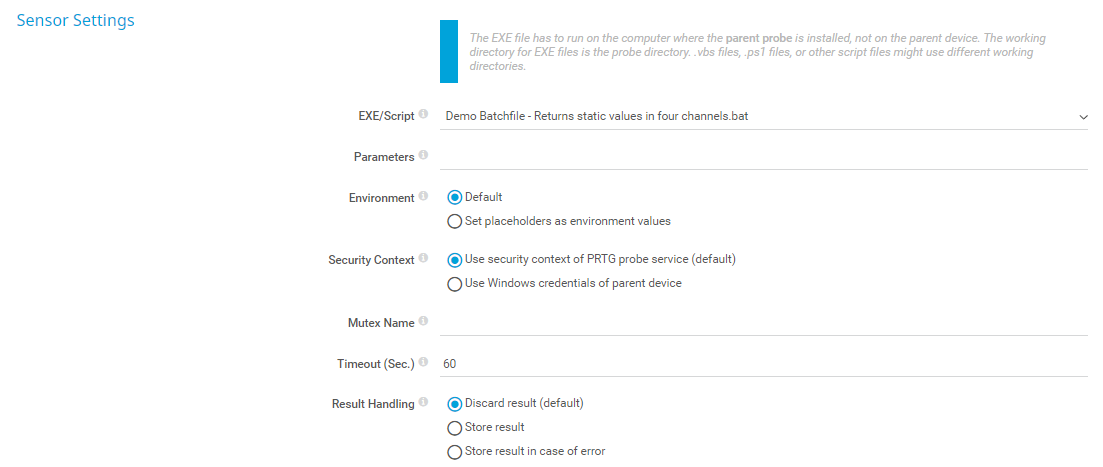Show help icon for Security Context
1103x467 pixels.
point(424,259)
